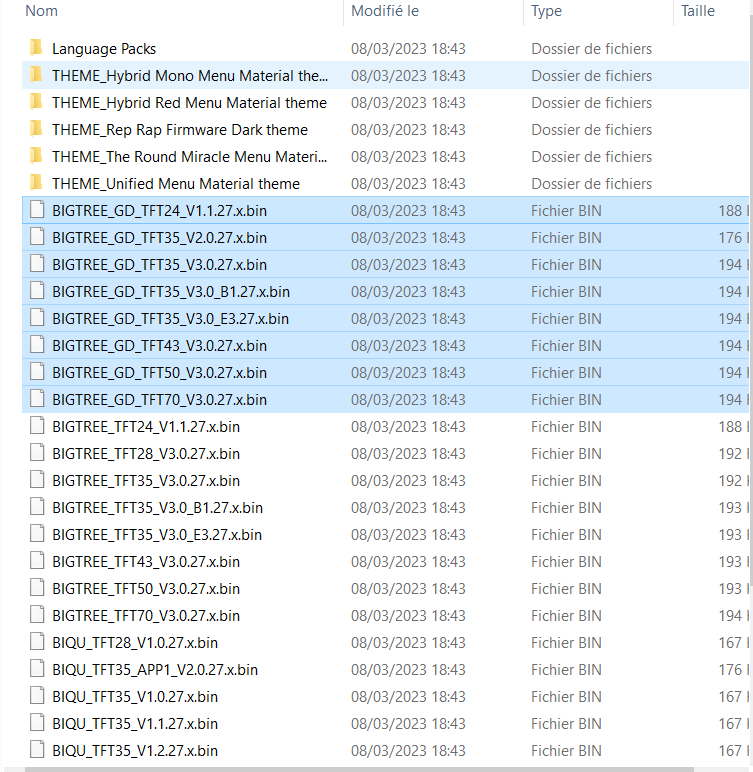
Task: Select THEME_Hybrid Red Menu Material theme name
Action: pyautogui.click(x=190, y=103)
